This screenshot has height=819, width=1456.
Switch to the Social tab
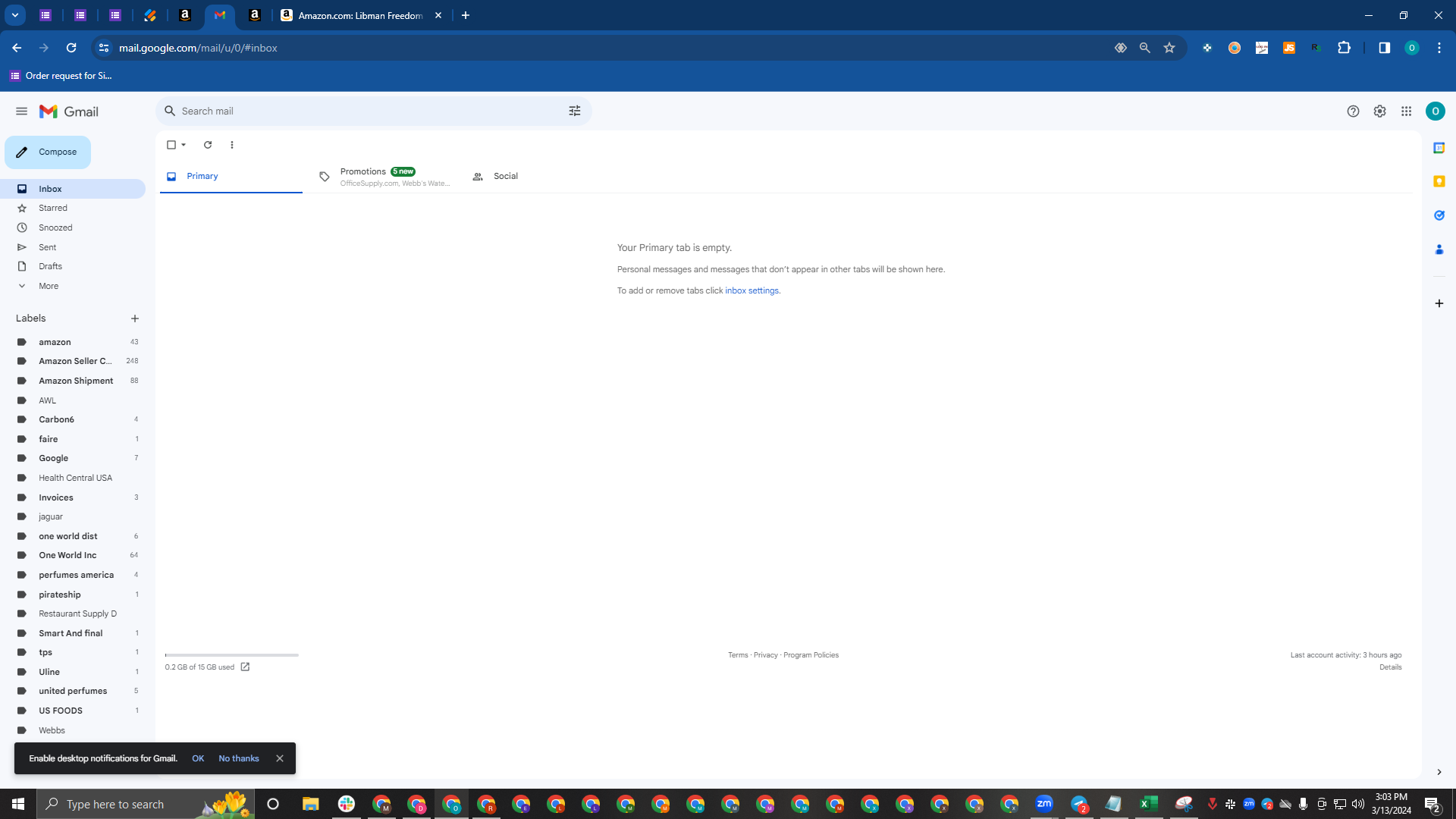(x=538, y=176)
